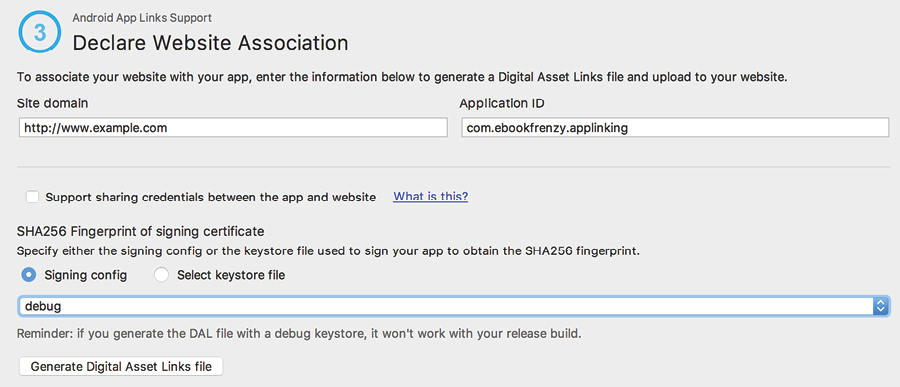Click Generate Digital Asset Links file button
The image size is (900, 387).
pos(121,367)
